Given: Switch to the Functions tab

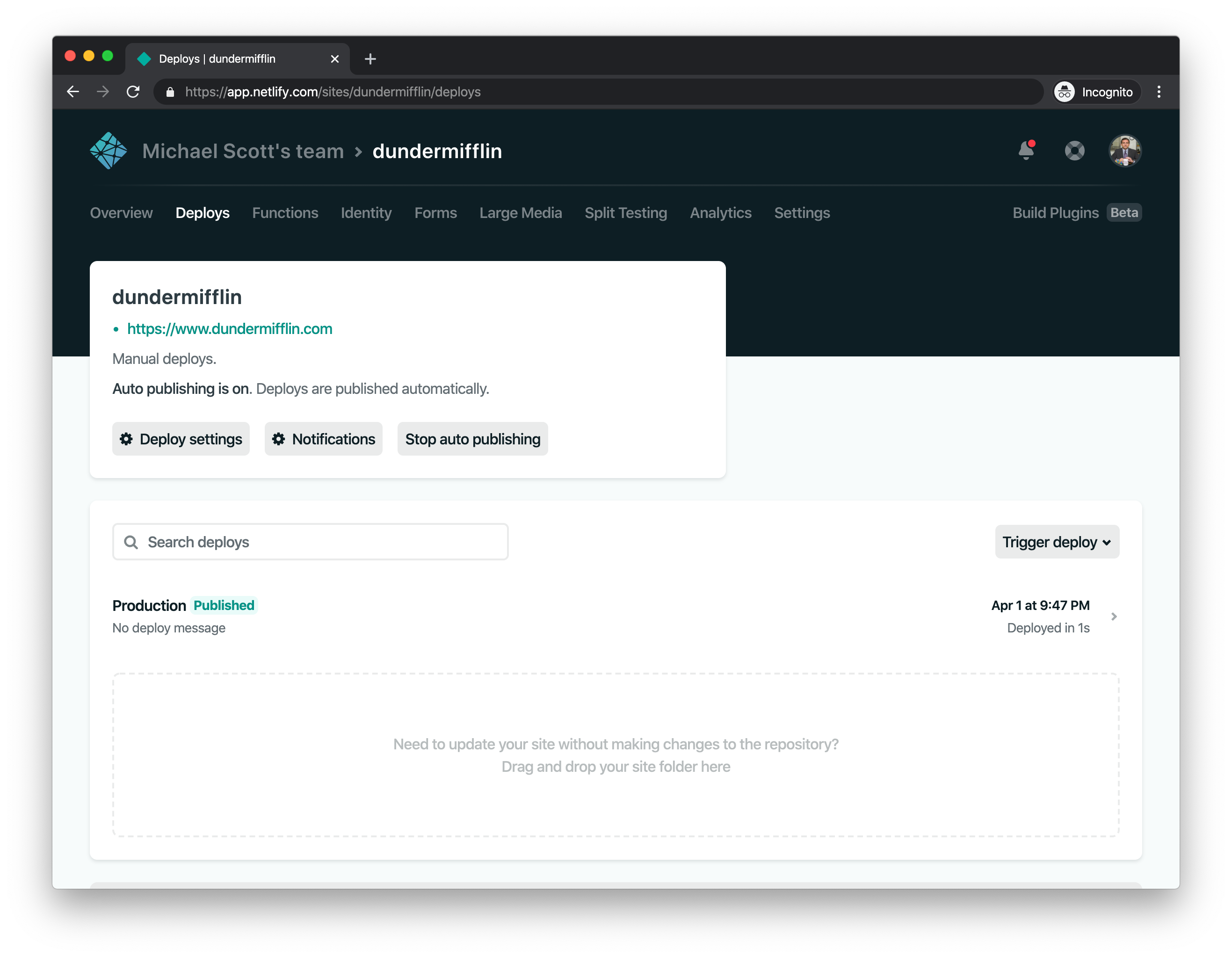Looking at the screenshot, I should click(x=285, y=213).
